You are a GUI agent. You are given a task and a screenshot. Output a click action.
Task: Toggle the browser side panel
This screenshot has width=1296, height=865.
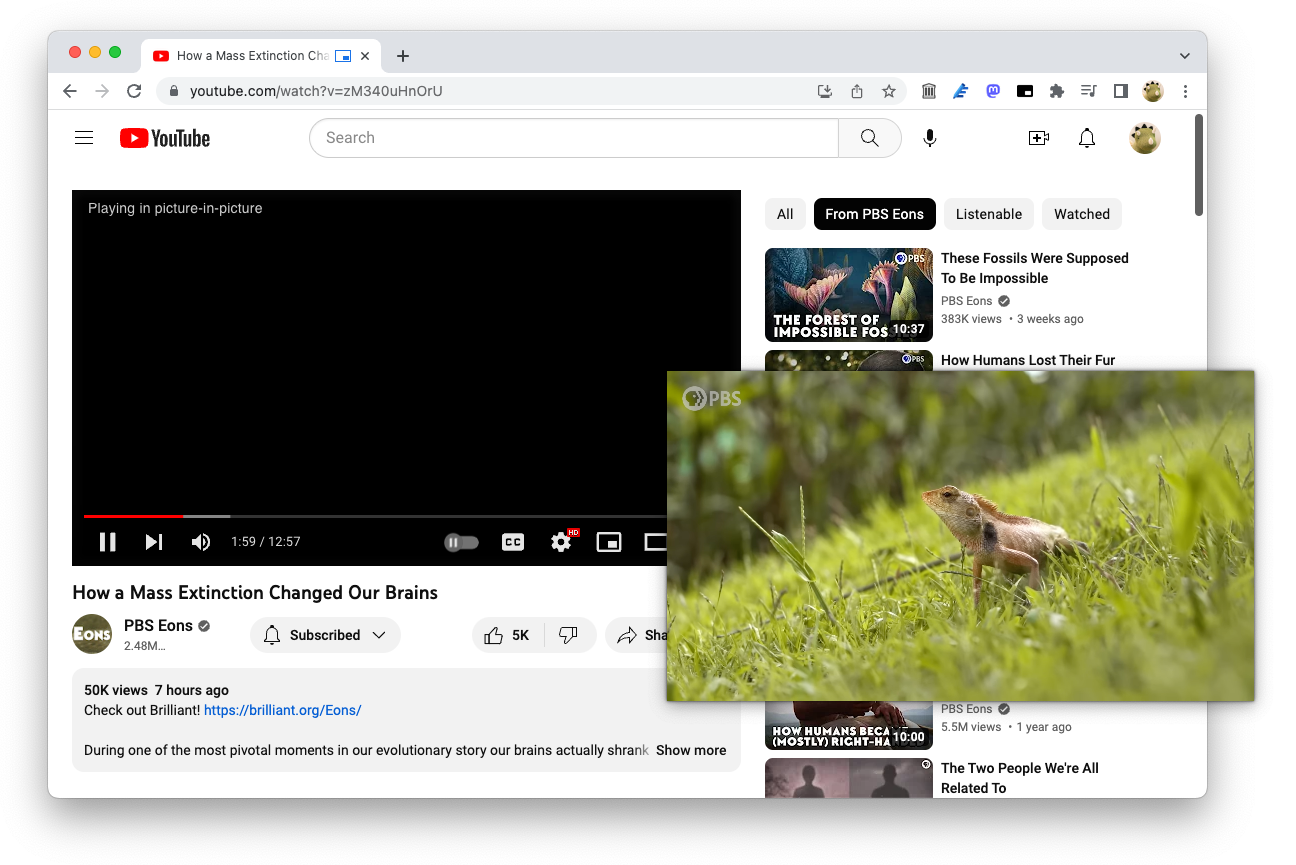click(1121, 91)
